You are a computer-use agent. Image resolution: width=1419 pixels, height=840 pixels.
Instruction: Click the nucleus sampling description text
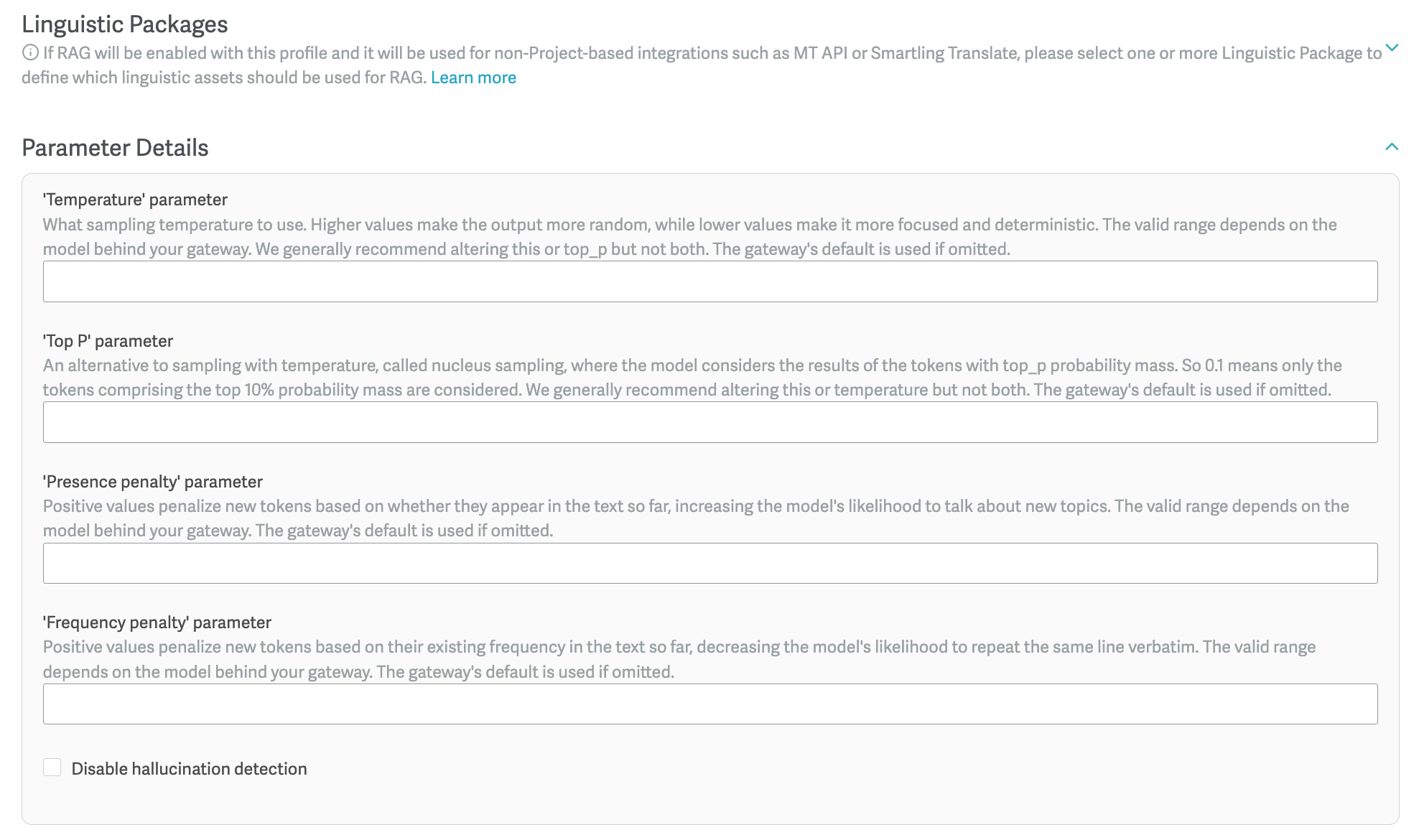point(692,378)
